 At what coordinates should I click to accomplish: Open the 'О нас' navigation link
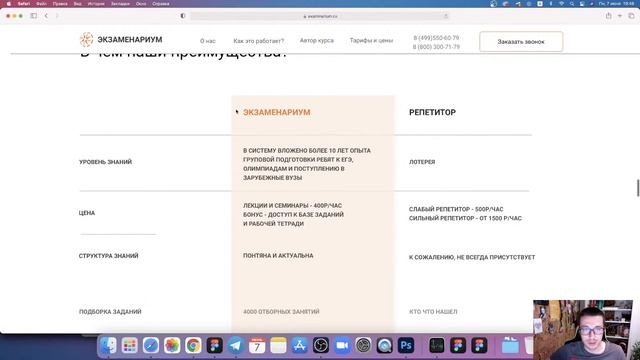tap(208, 41)
